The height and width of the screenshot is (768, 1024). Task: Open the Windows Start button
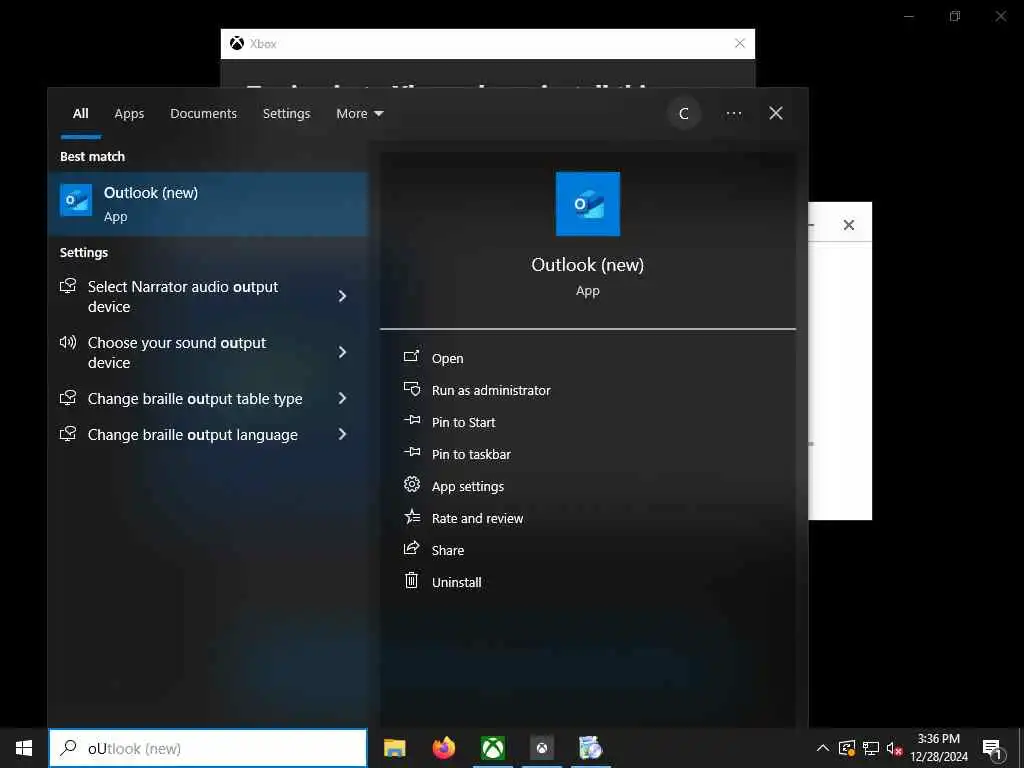[24, 748]
